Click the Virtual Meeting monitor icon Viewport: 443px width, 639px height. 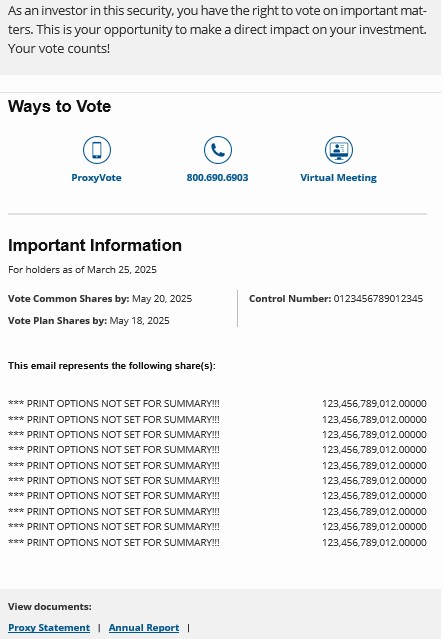click(339, 150)
